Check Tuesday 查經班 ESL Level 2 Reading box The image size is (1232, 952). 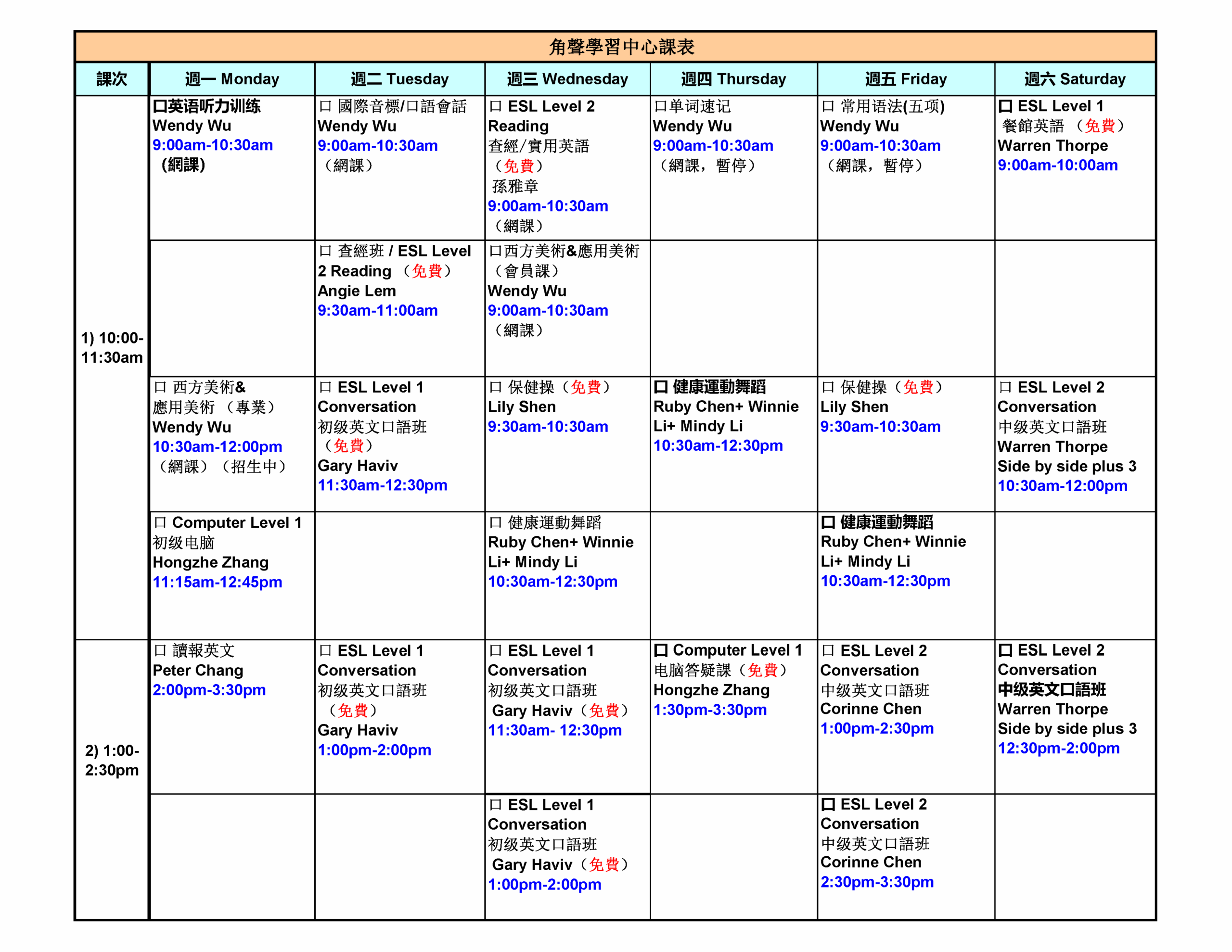pyautogui.click(x=325, y=251)
